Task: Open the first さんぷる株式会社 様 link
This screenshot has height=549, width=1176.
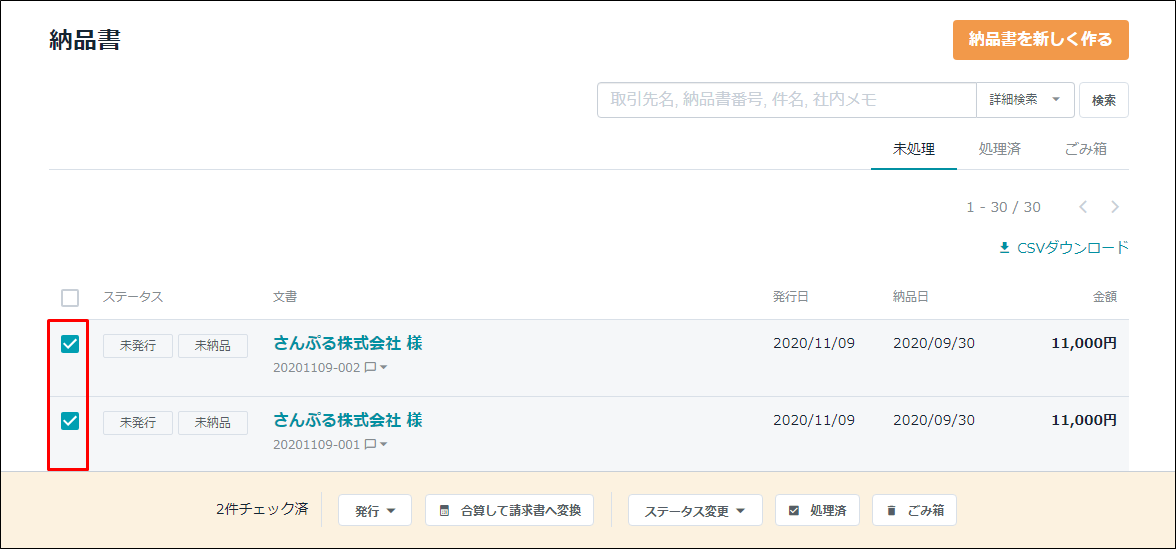Action: click(x=347, y=344)
